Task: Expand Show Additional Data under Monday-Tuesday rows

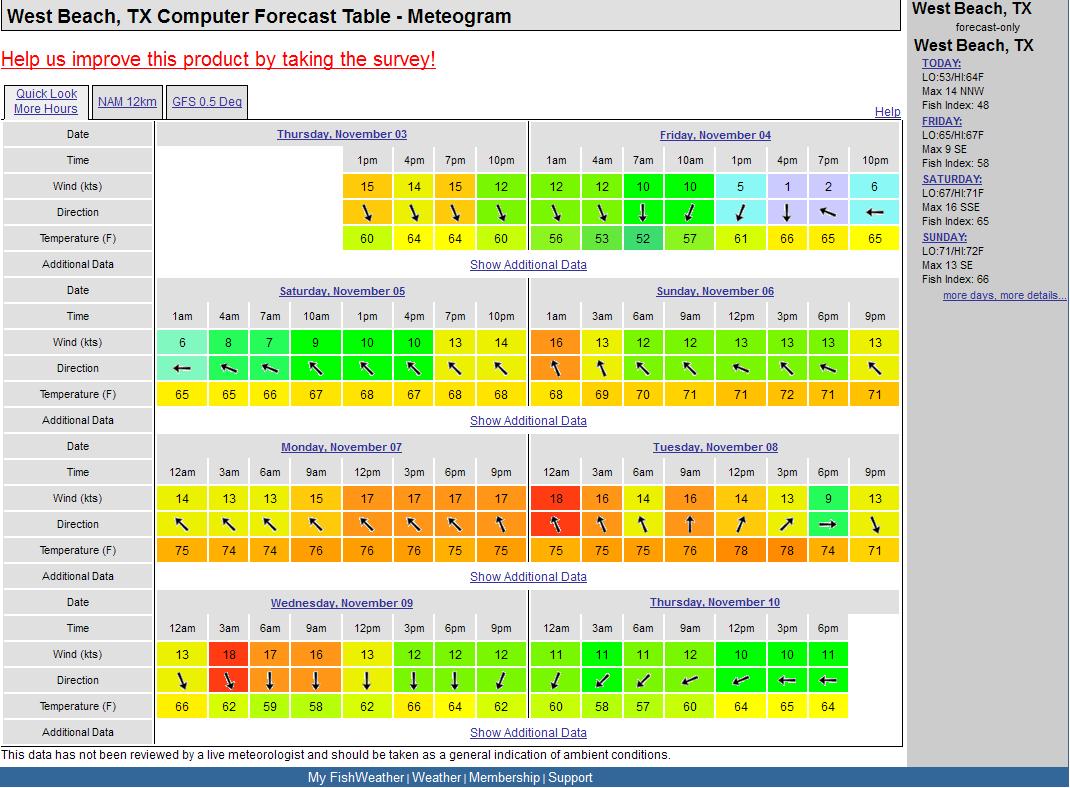Action: tap(528, 577)
